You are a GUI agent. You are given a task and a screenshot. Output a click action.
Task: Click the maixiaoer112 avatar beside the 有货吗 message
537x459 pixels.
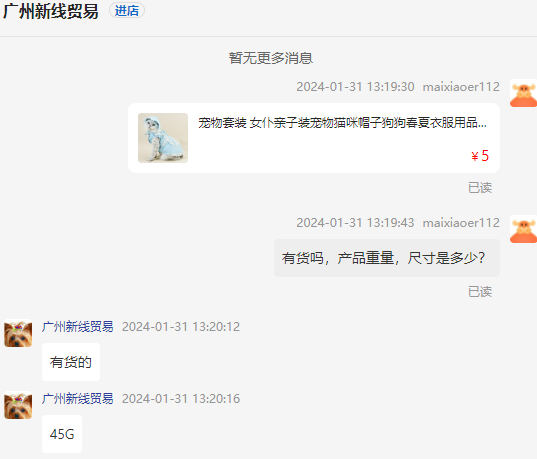(523, 229)
